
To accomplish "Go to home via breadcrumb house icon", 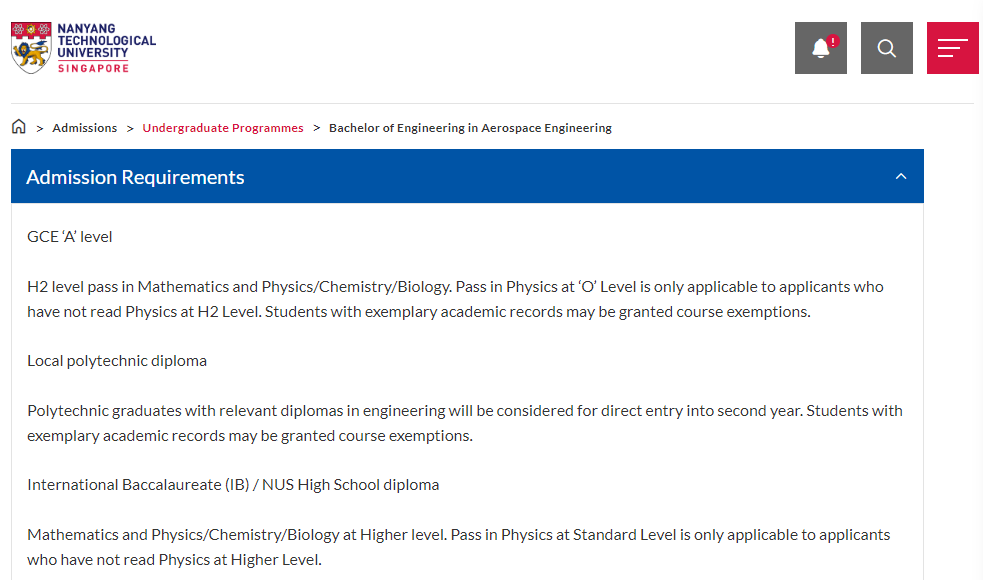I will point(19,127).
